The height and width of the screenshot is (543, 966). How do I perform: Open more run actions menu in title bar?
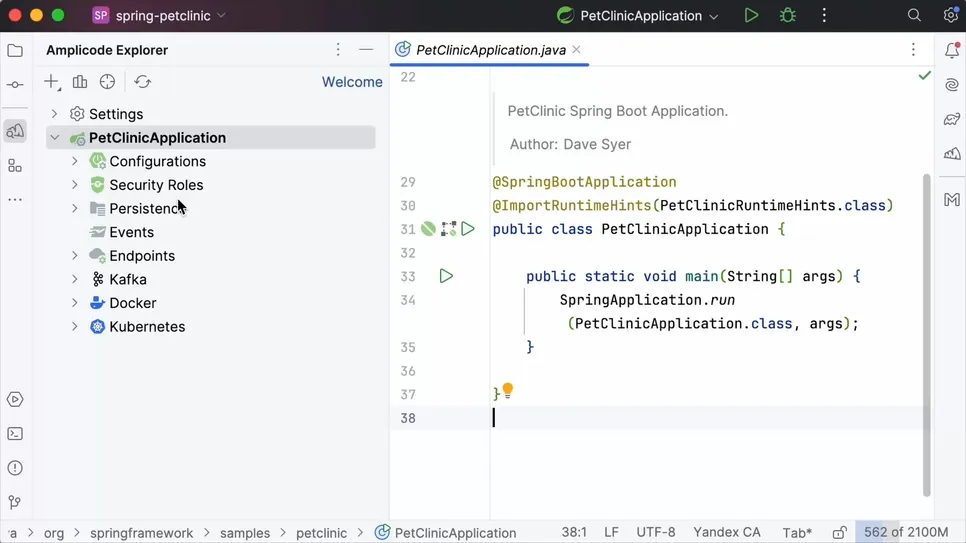tap(824, 15)
